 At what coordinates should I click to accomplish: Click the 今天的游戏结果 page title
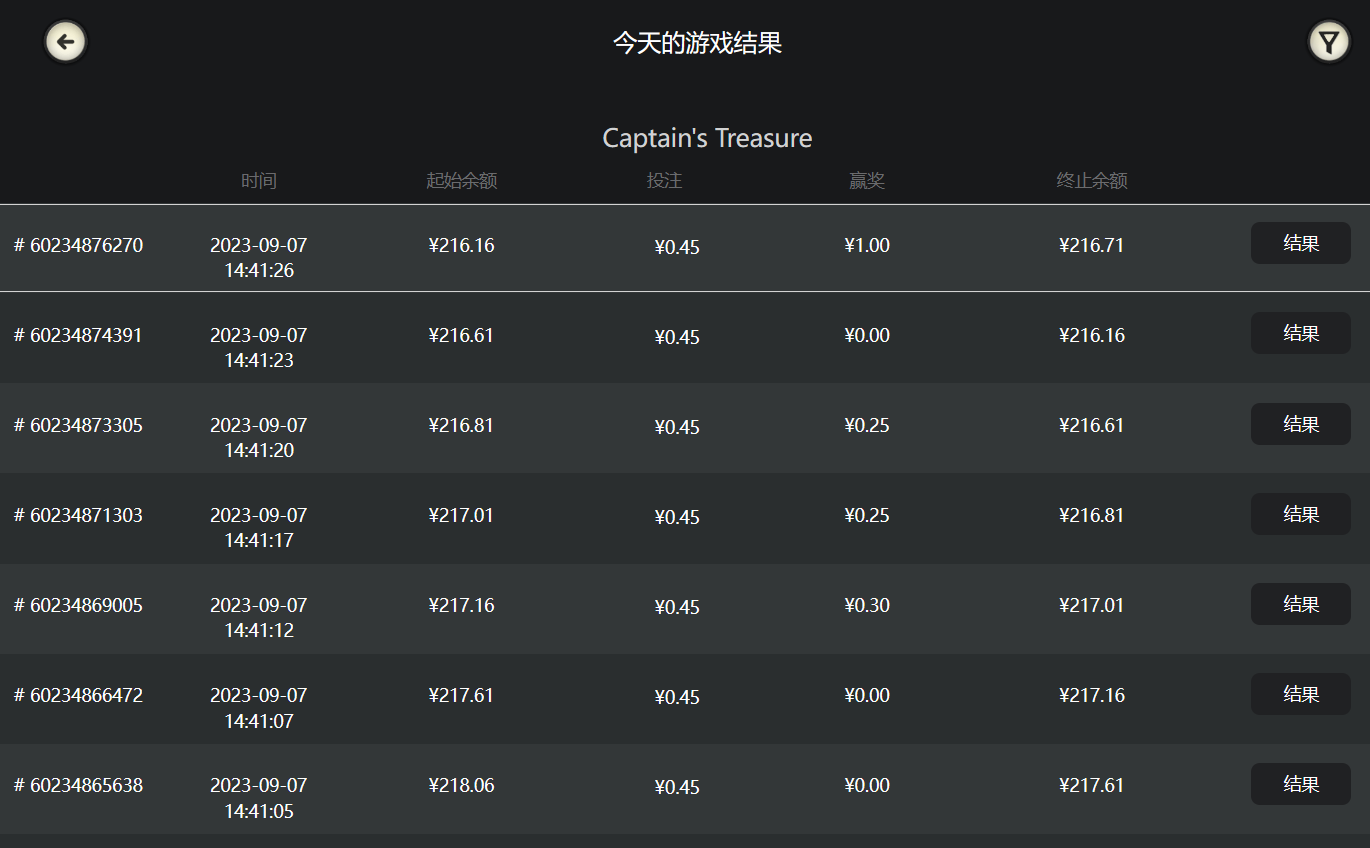pos(697,43)
